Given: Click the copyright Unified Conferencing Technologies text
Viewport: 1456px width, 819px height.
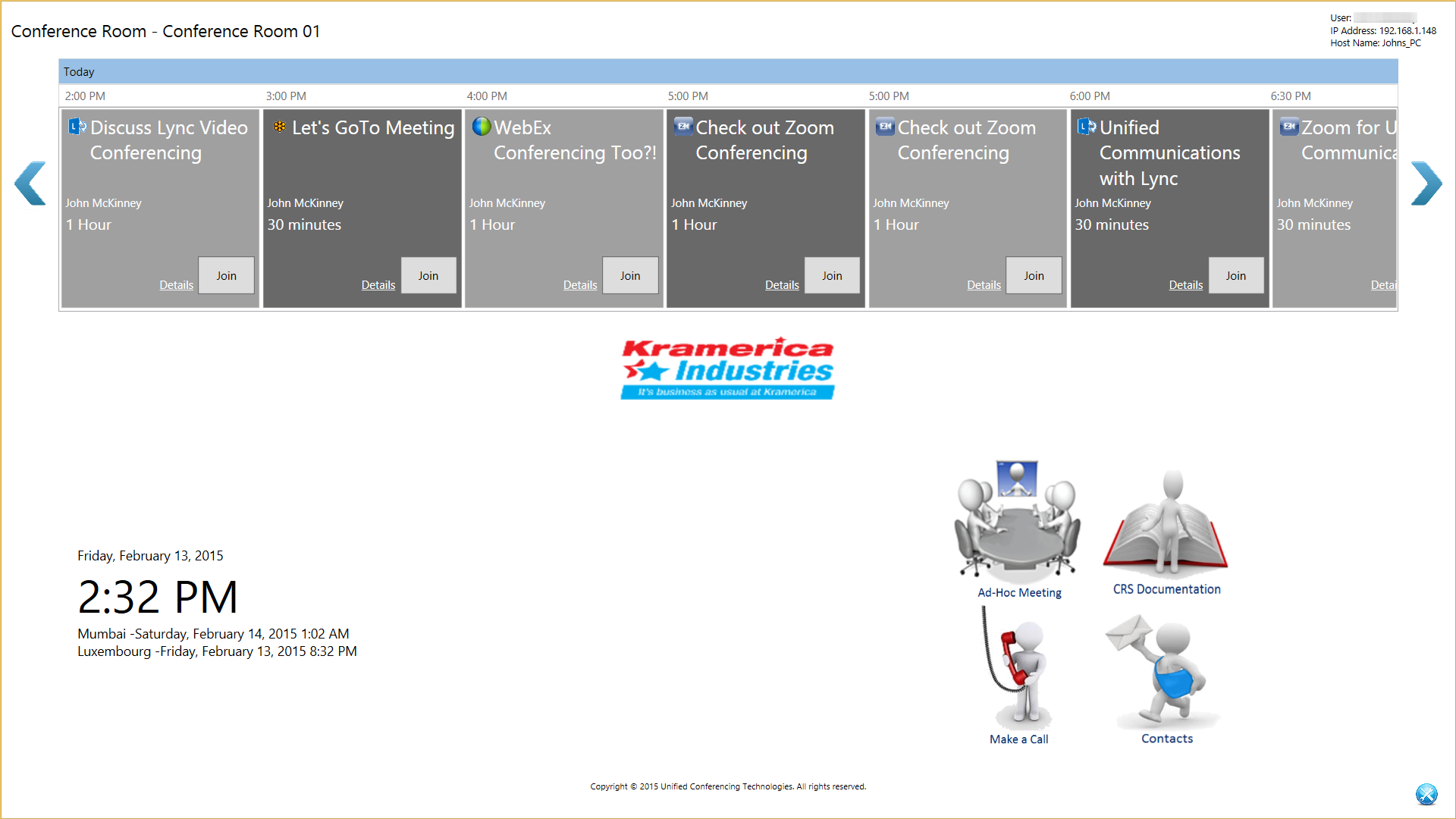Looking at the screenshot, I should click(728, 786).
